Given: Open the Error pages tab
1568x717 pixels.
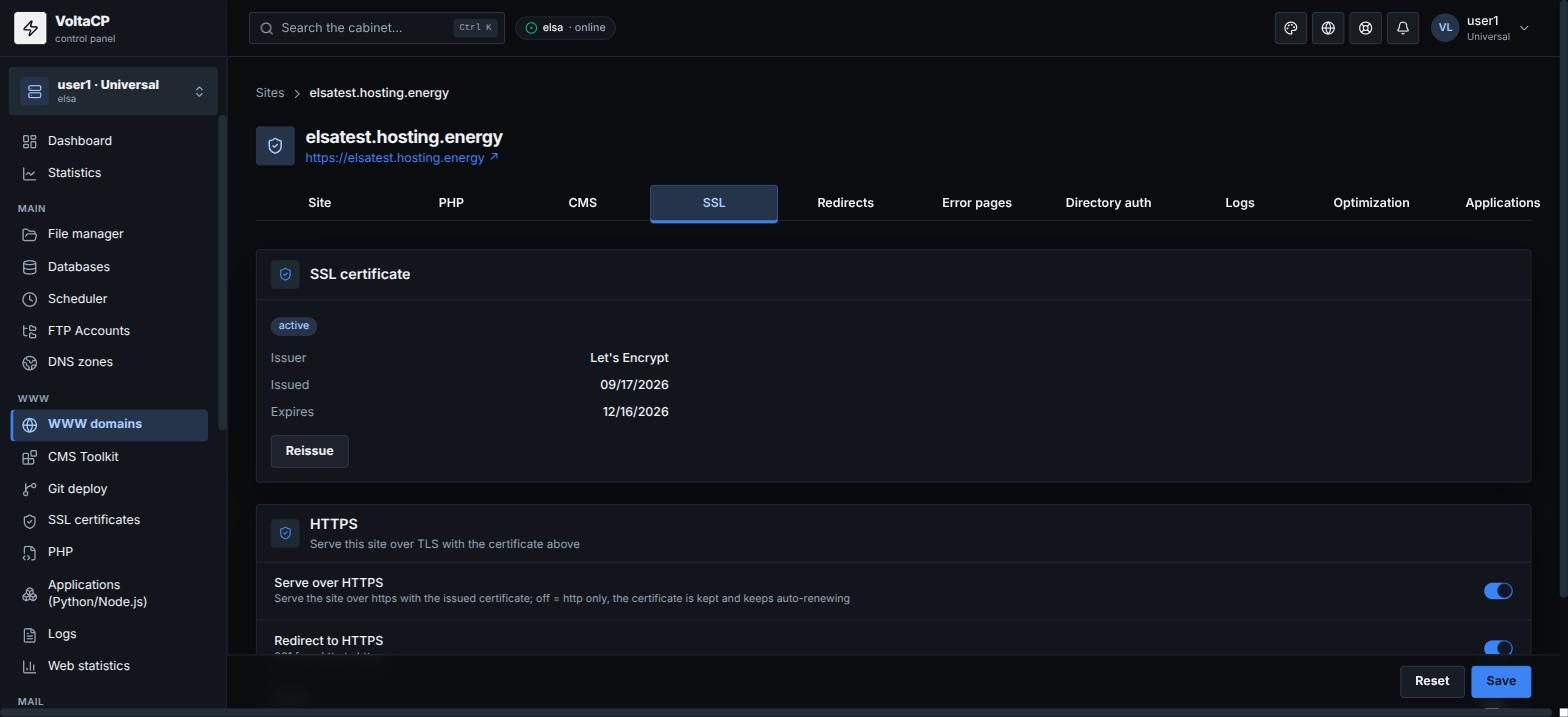Looking at the screenshot, I should (977, 203).
